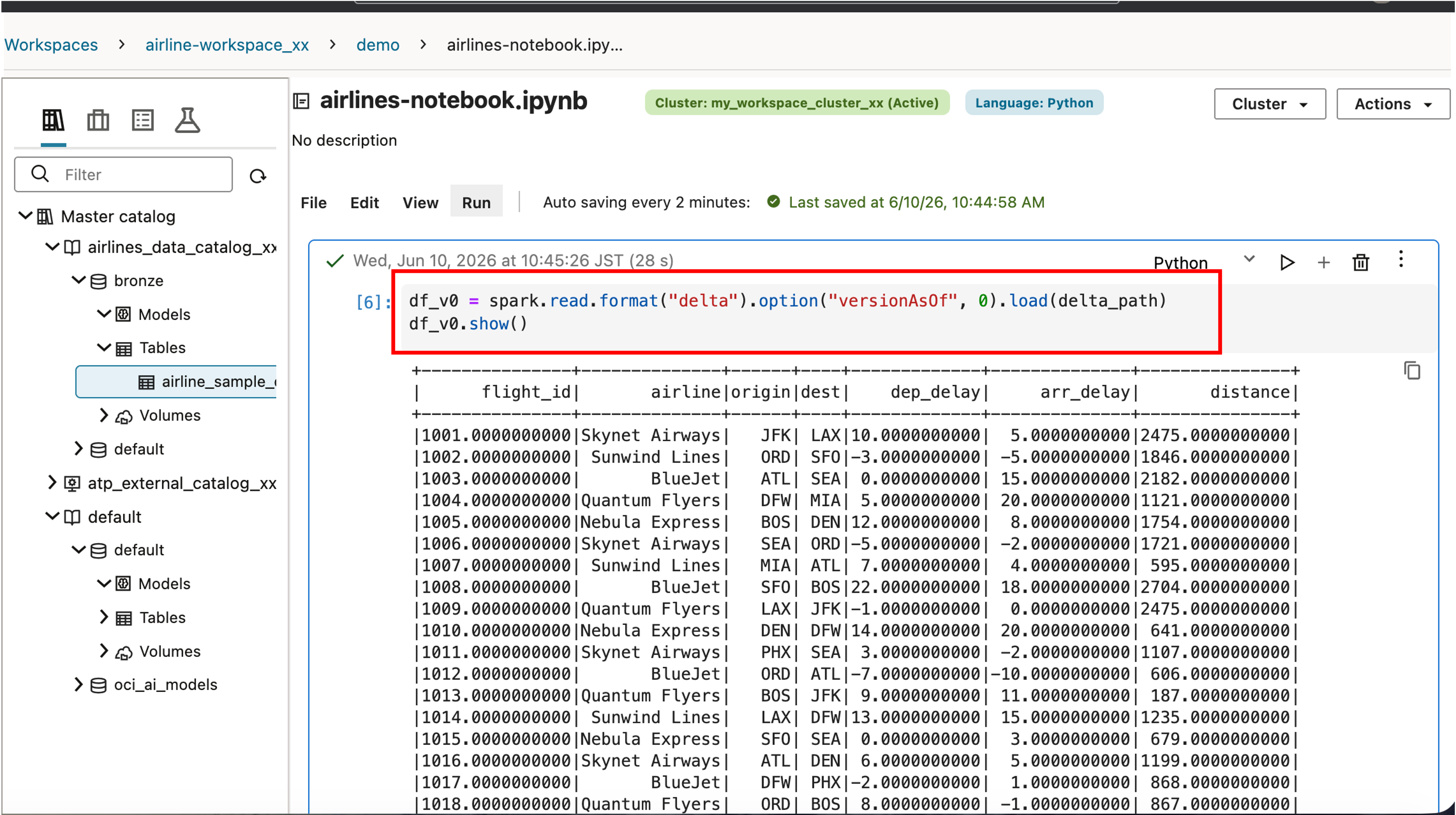
Task: Open the Run menu
Action: [x=477, y=201]
